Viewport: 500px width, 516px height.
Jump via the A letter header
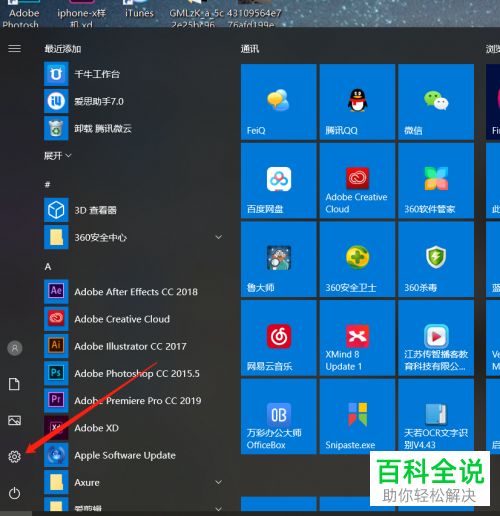(x=48, y=267)
